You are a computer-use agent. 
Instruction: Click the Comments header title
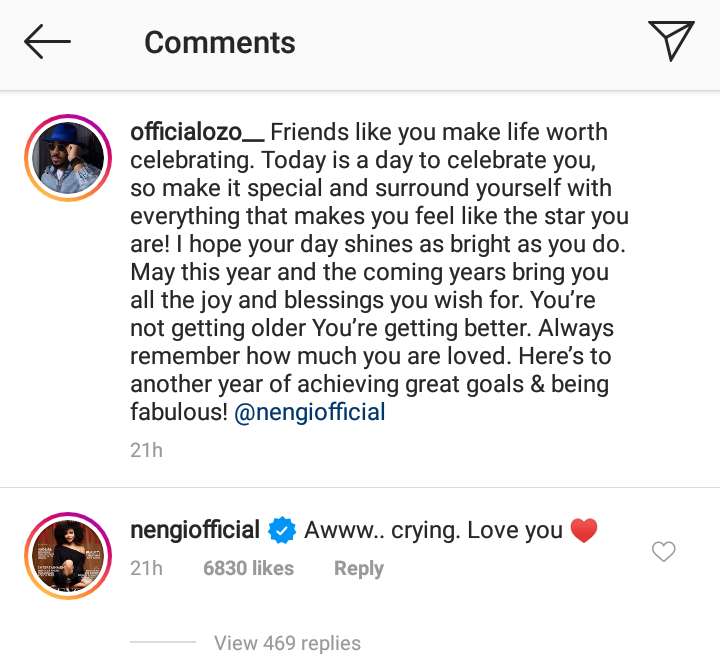pos(220,42)
